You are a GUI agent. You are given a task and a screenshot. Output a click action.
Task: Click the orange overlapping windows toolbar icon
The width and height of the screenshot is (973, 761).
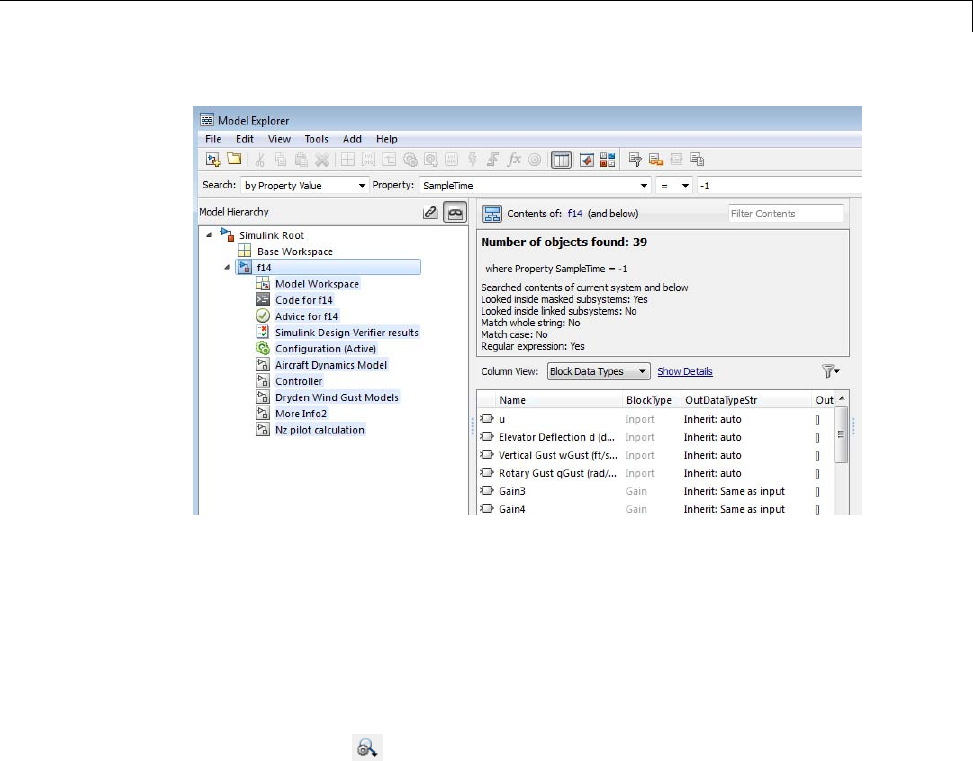tap(656, 160)
